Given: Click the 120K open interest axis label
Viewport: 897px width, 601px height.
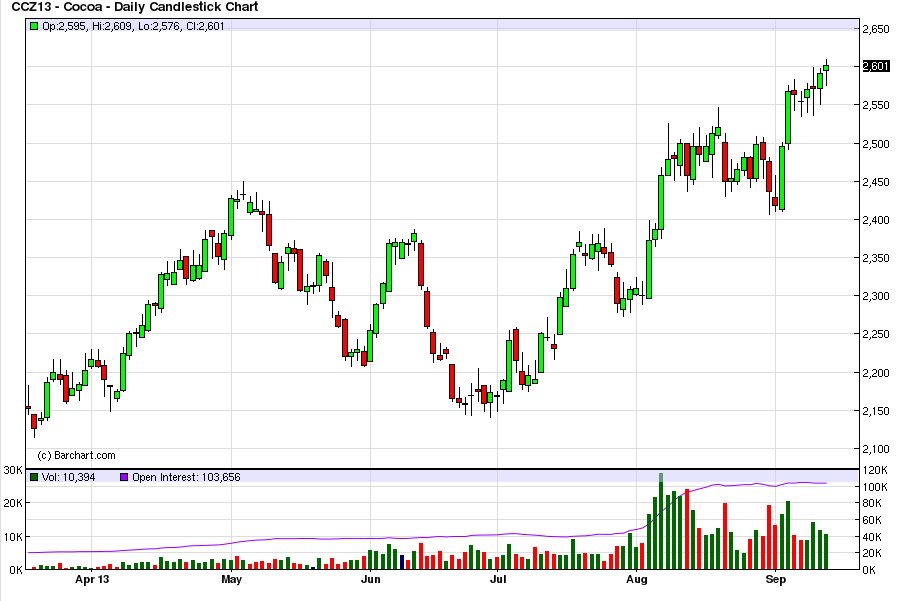Looking at the screenshot, I should point(875,470).
